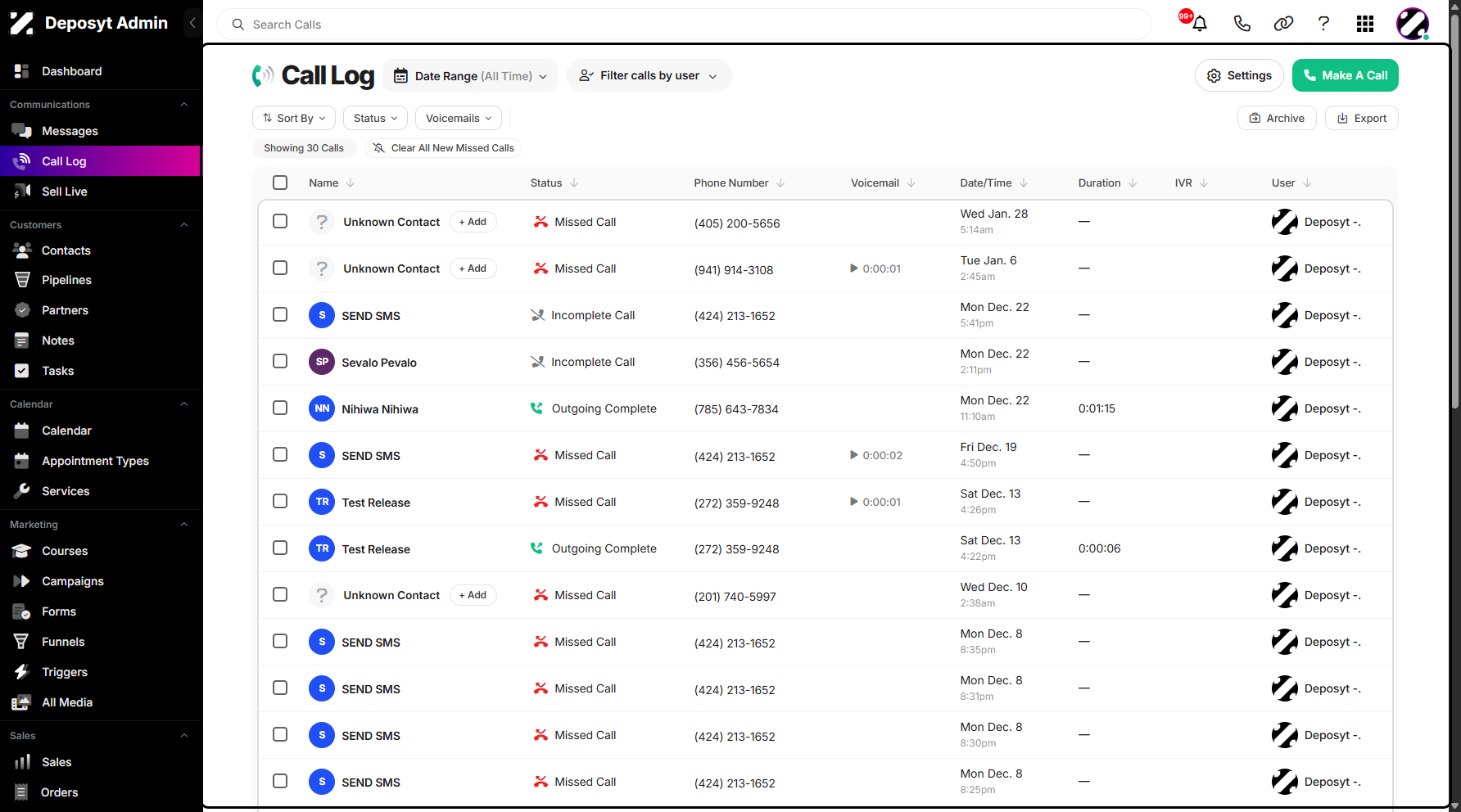
Task: Open the user profile avatar
Action: pyautogui.click(x=1413, y=24)
